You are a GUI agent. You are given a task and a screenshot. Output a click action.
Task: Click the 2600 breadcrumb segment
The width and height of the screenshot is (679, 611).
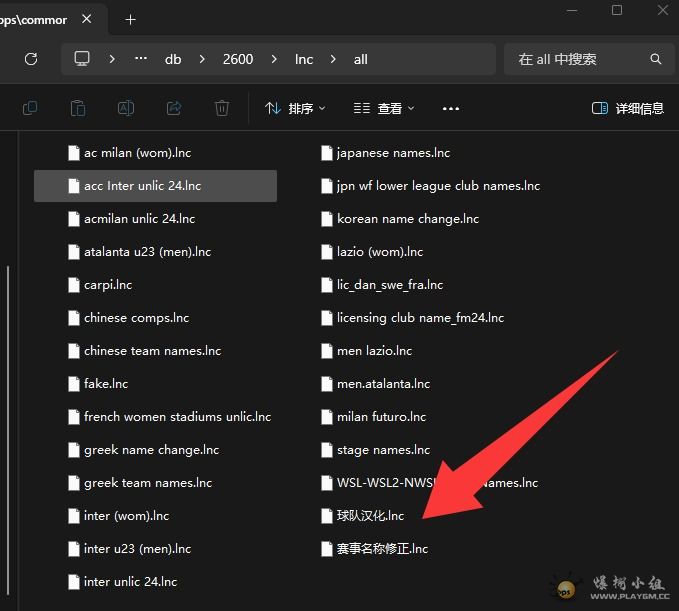[x=238, y=59]
